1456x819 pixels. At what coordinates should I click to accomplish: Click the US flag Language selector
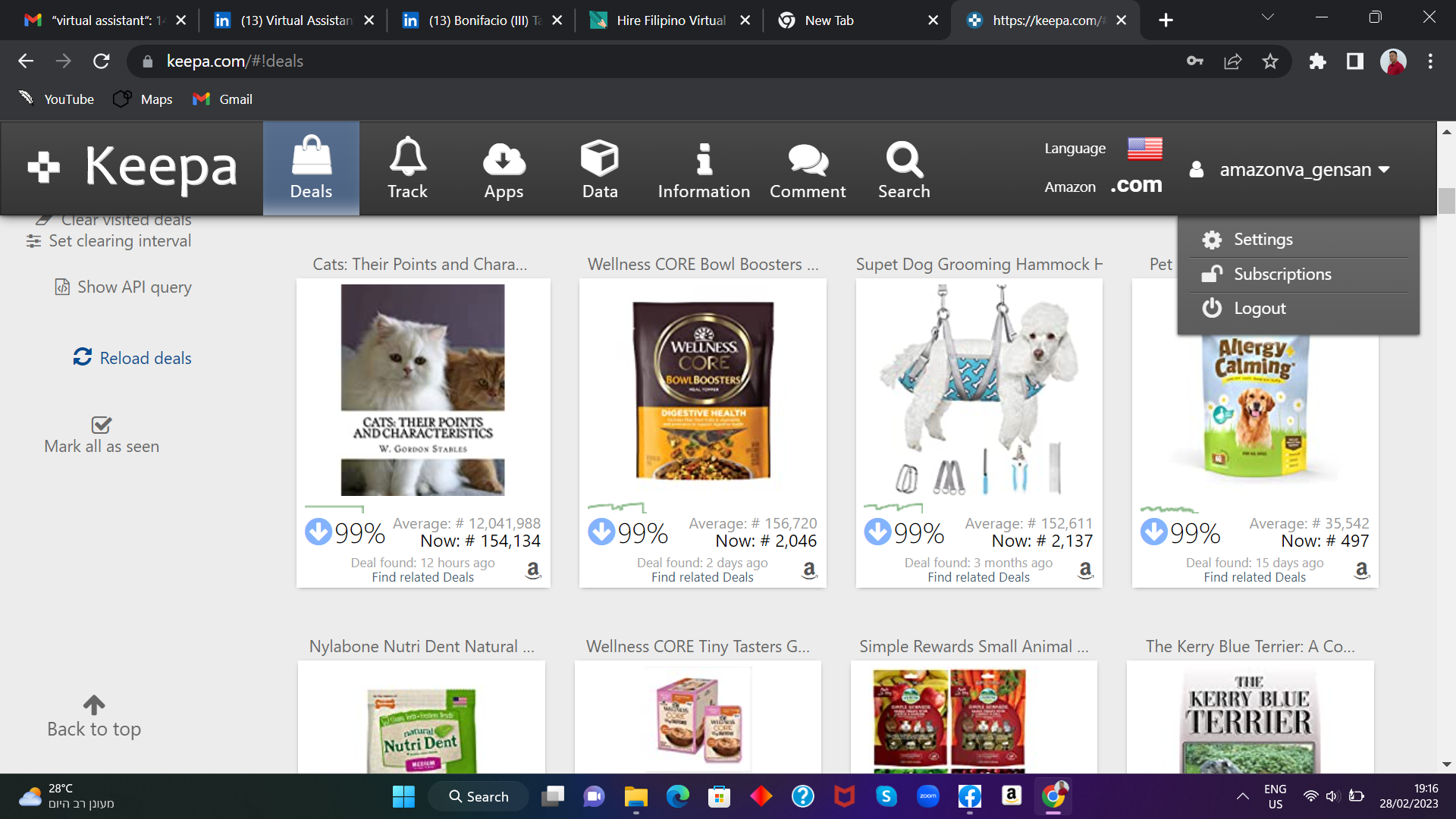(1144, 149)
